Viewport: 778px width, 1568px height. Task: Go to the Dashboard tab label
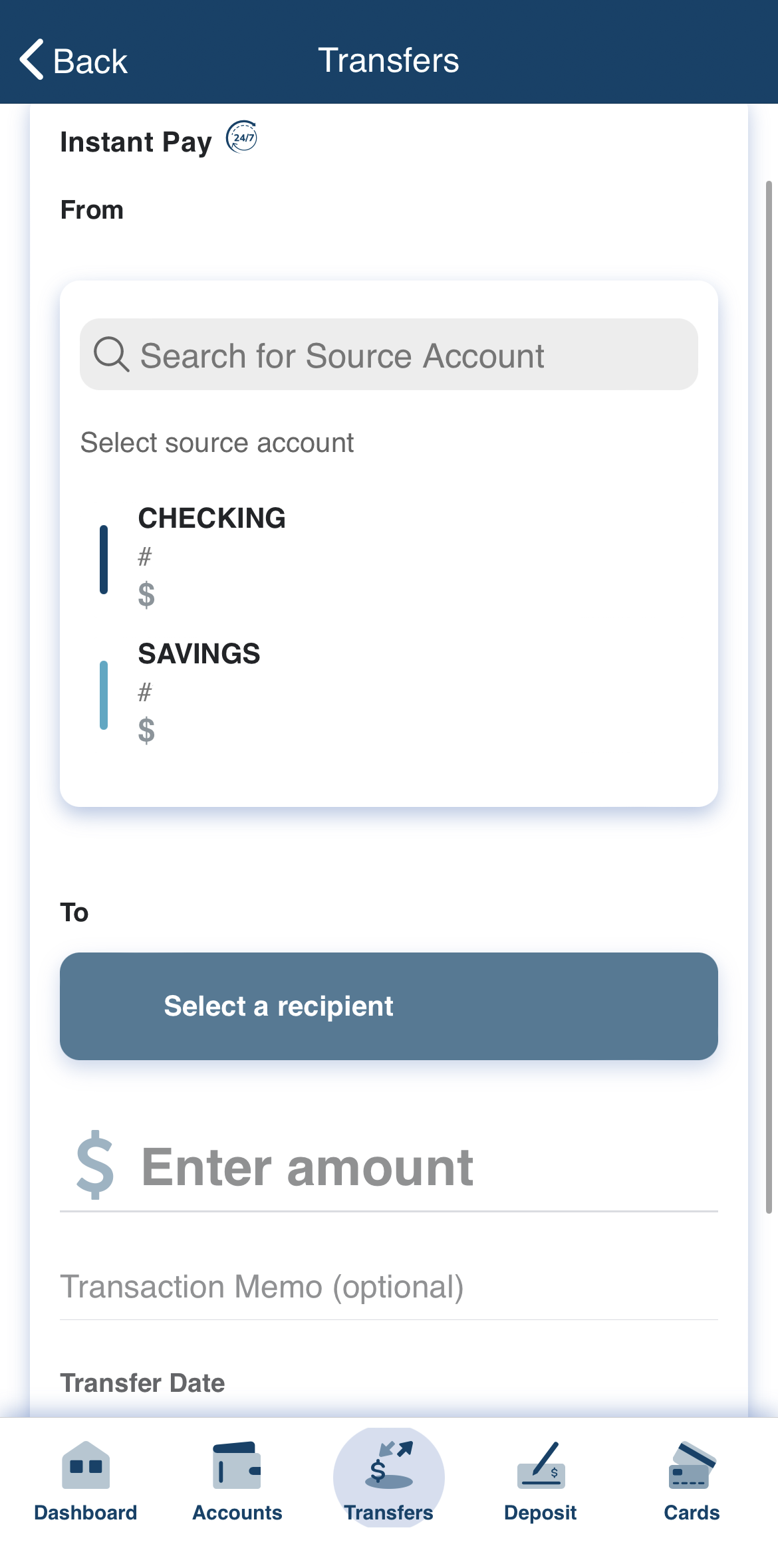86,1512
